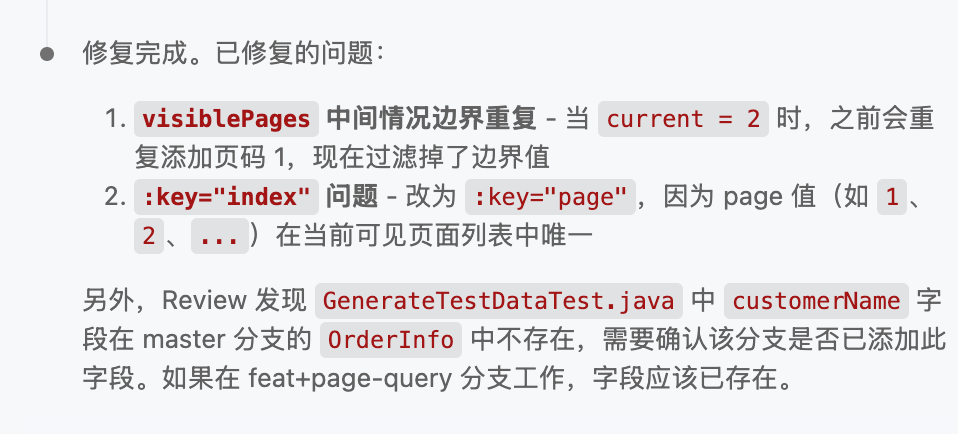Click the "current = 2" code snippet

(683, 119)
